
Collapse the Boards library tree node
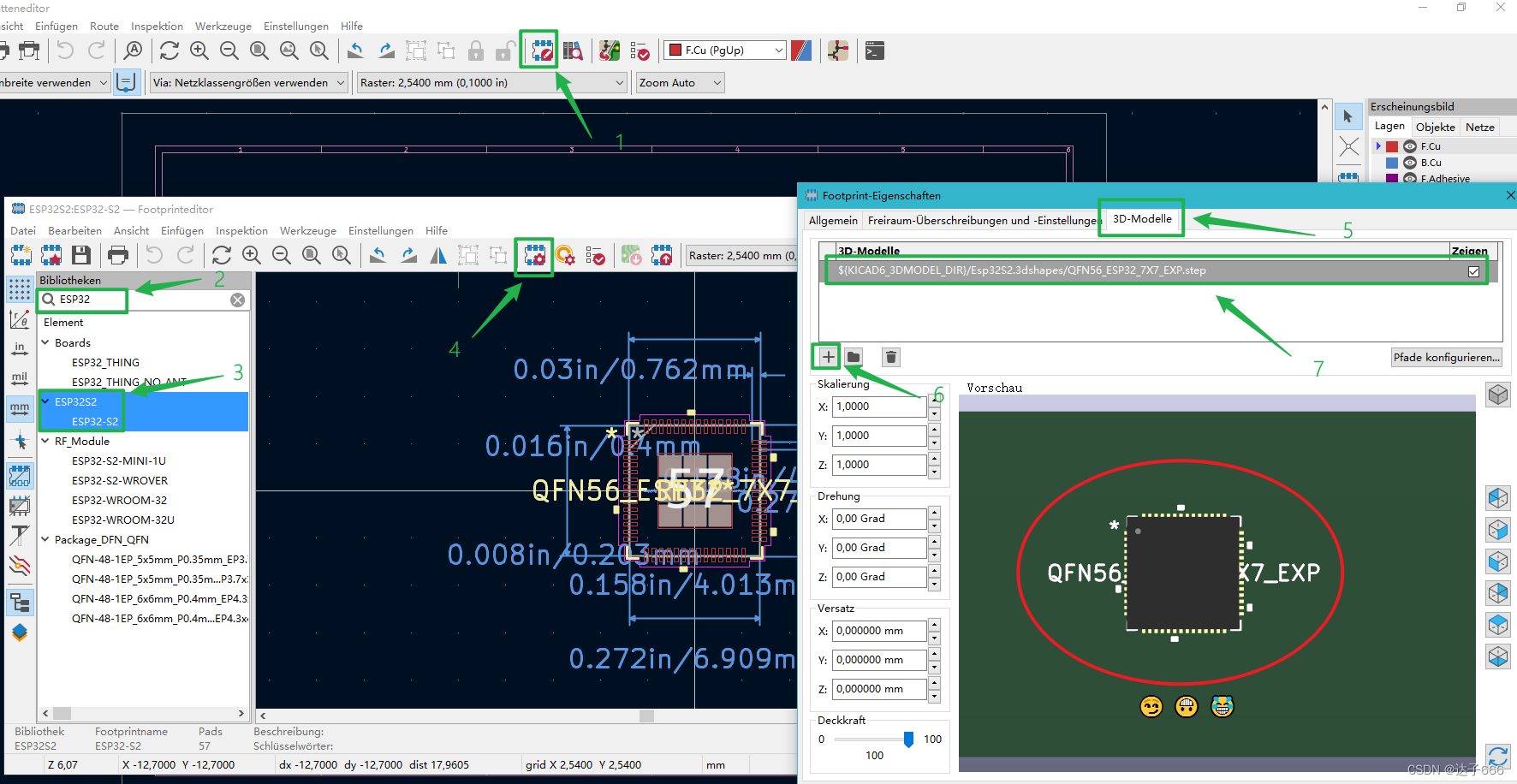tap(45, 342)
